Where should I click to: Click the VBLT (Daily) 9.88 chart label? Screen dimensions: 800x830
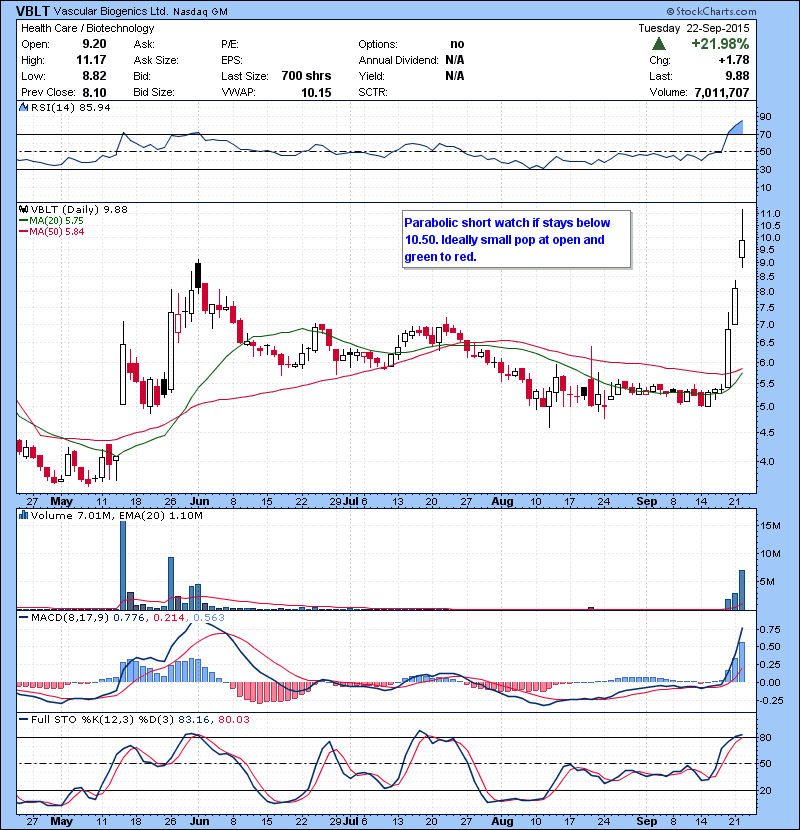(x=79, y=210)
